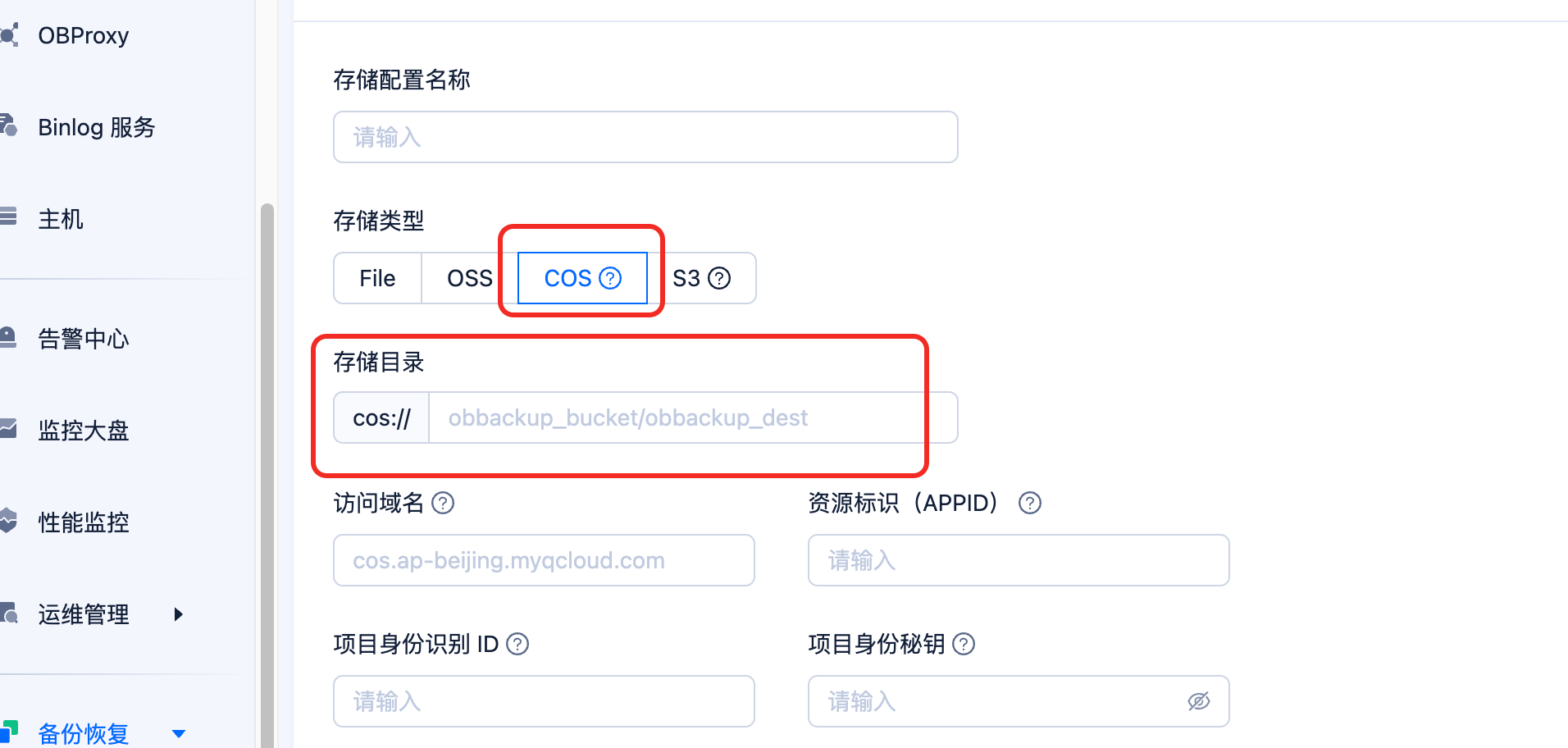Open the Binlog 服务 menu item

click(96, 128)
